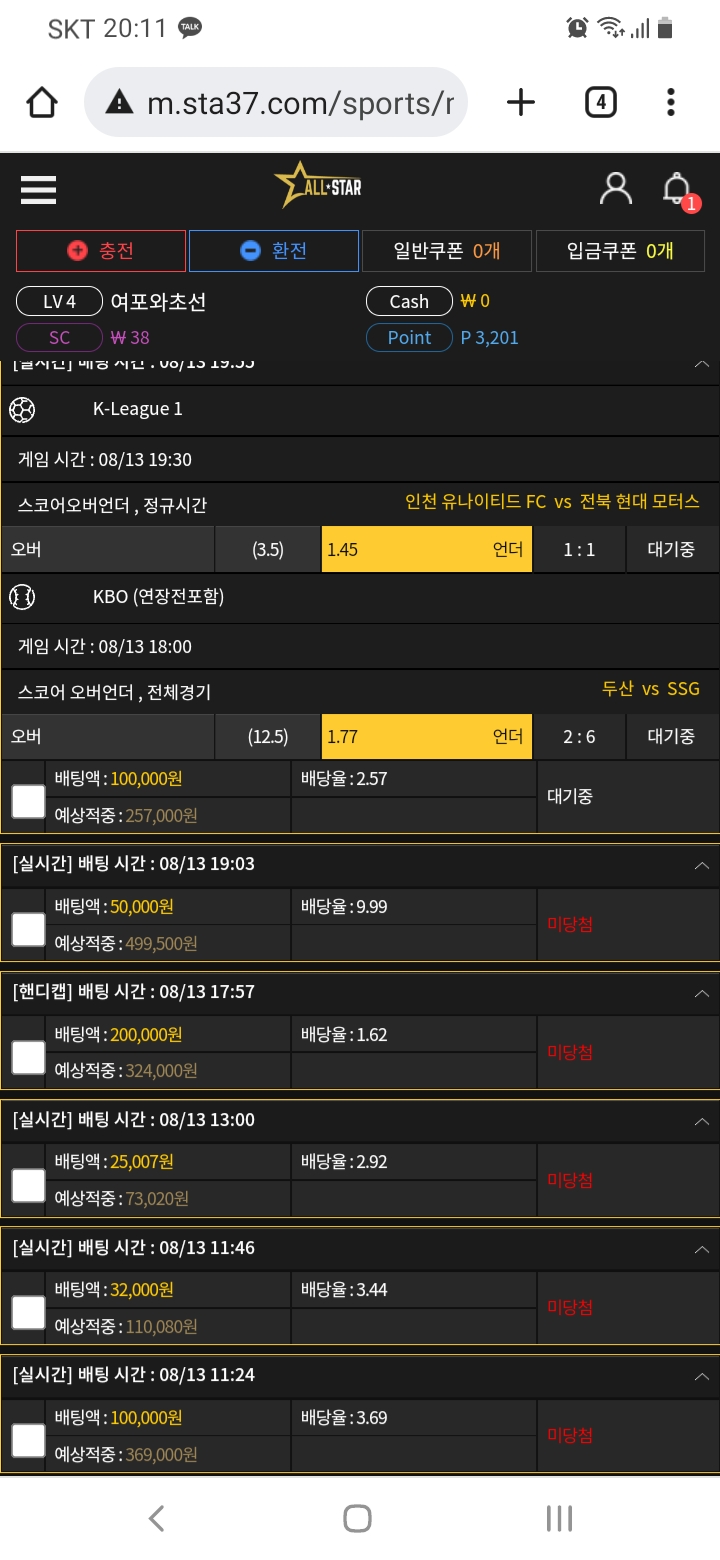This screenshot has width=720, height=1560.
Task: Collapse the 08/13 11:46 bet entry
Action: click(702, 1249)
